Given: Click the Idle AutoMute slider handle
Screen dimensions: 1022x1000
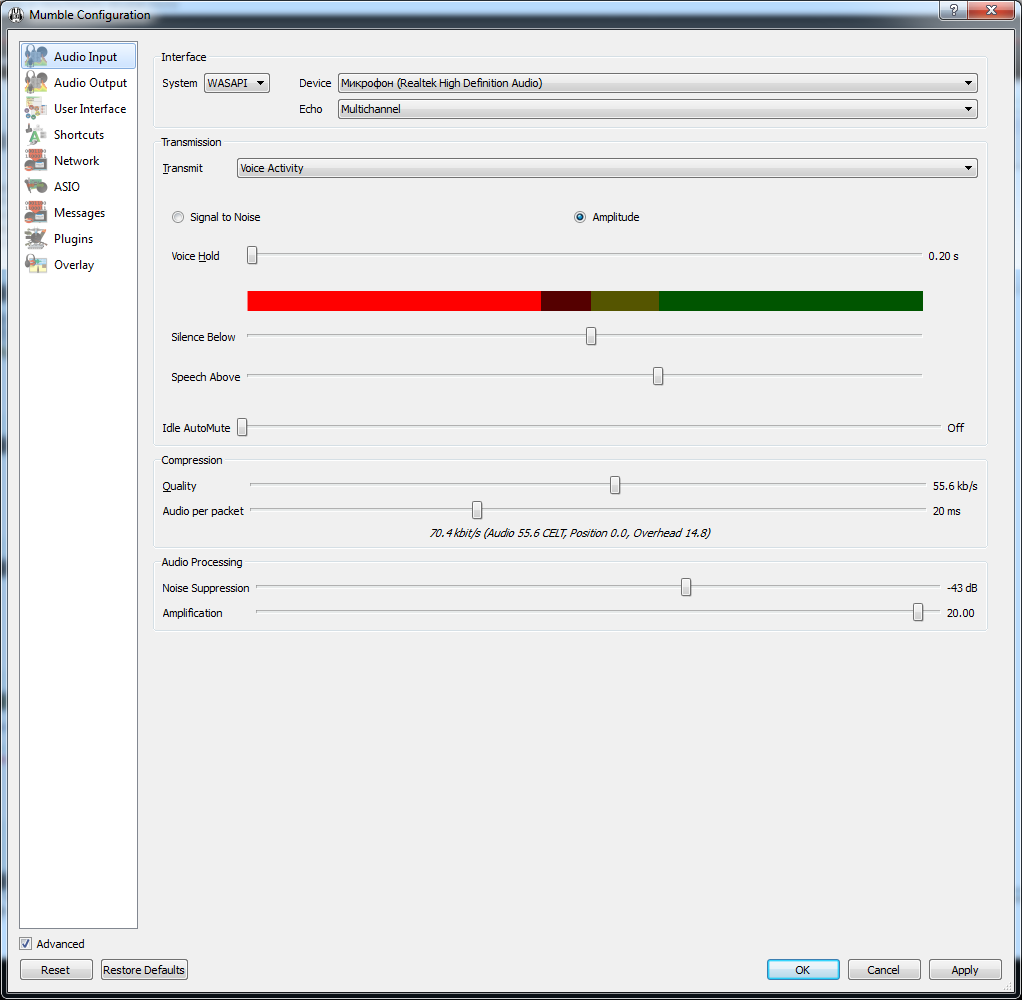Looking at the screenshot, I should click(242, 427).
